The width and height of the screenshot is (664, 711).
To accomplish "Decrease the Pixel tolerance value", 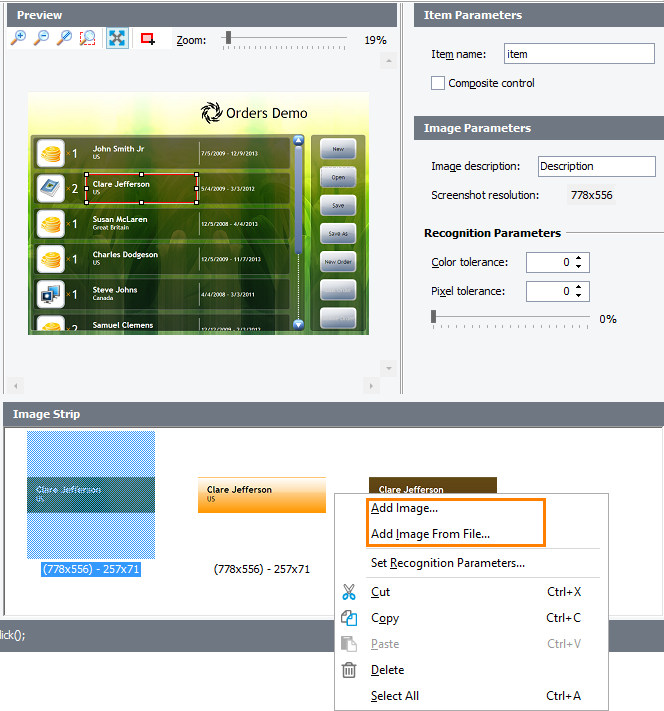I will (578, 296).
